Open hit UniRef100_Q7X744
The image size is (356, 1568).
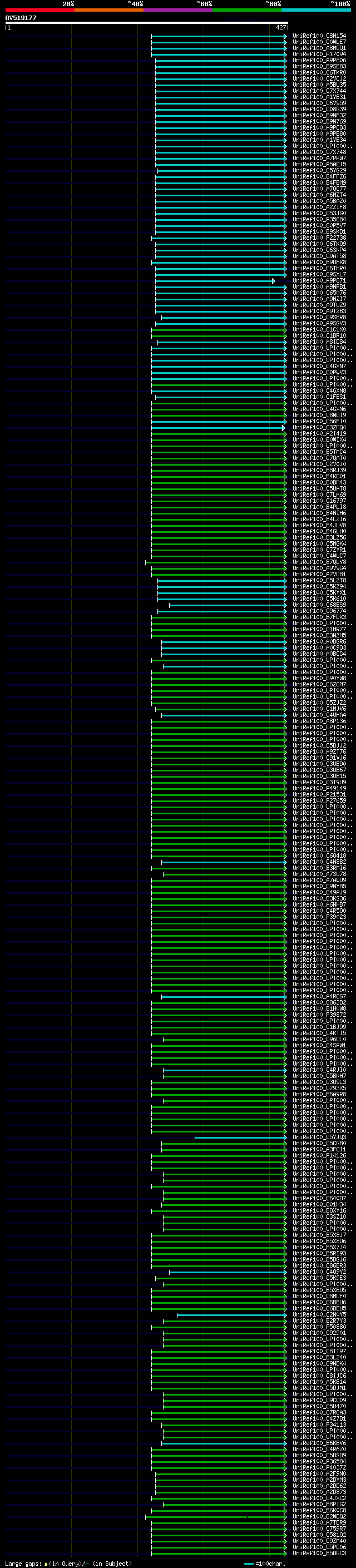[x=319, y=91]
